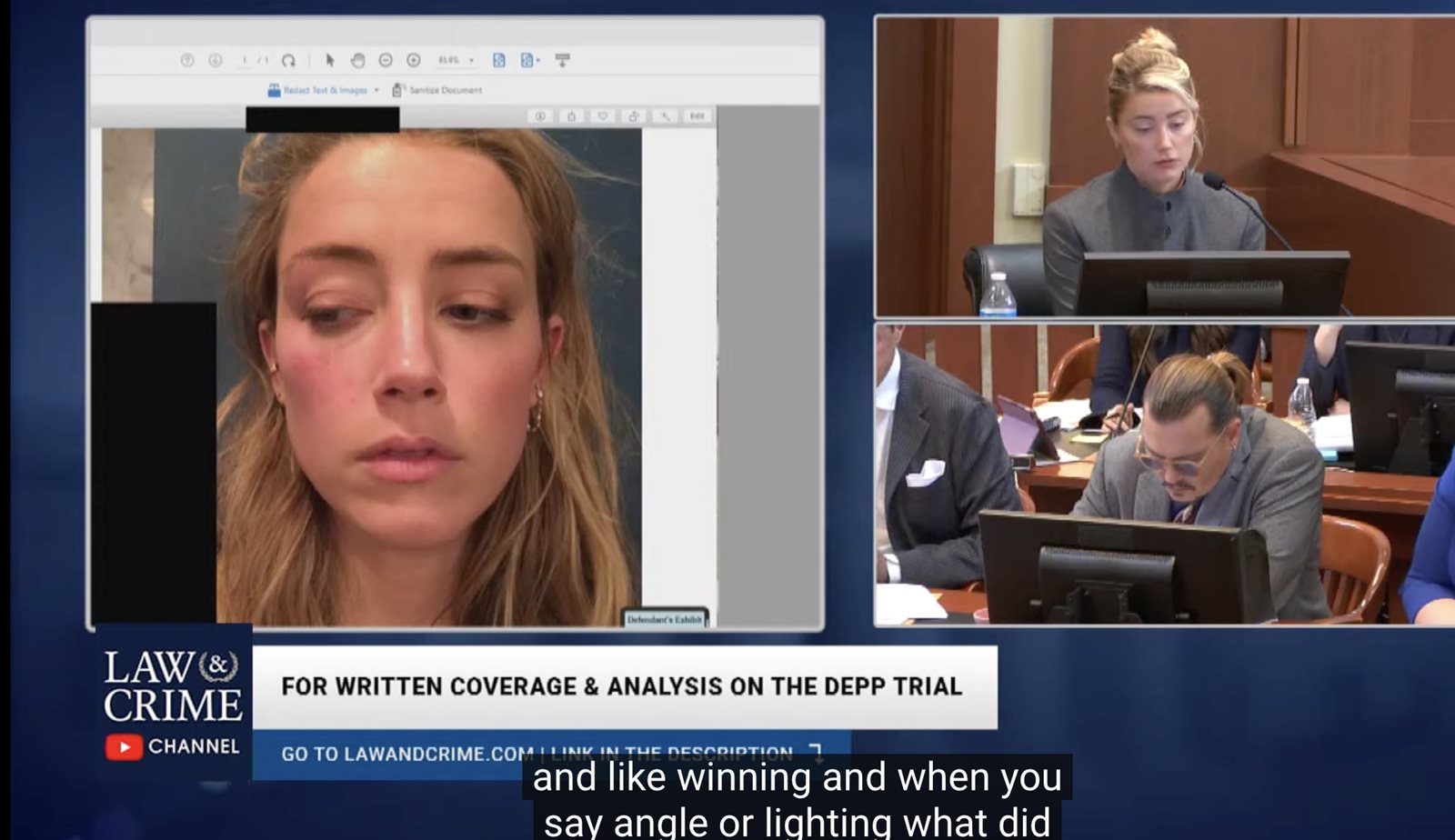Select the arrow selection tool

pos(330,60)
